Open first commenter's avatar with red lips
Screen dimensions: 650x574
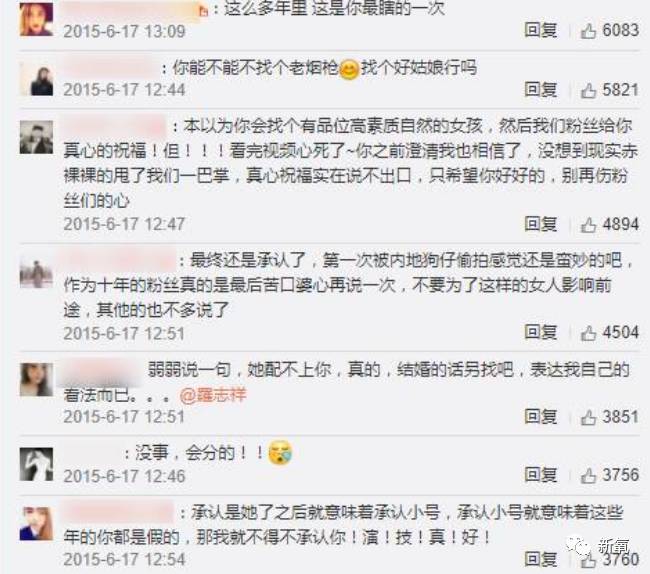[x=36, y=19]
